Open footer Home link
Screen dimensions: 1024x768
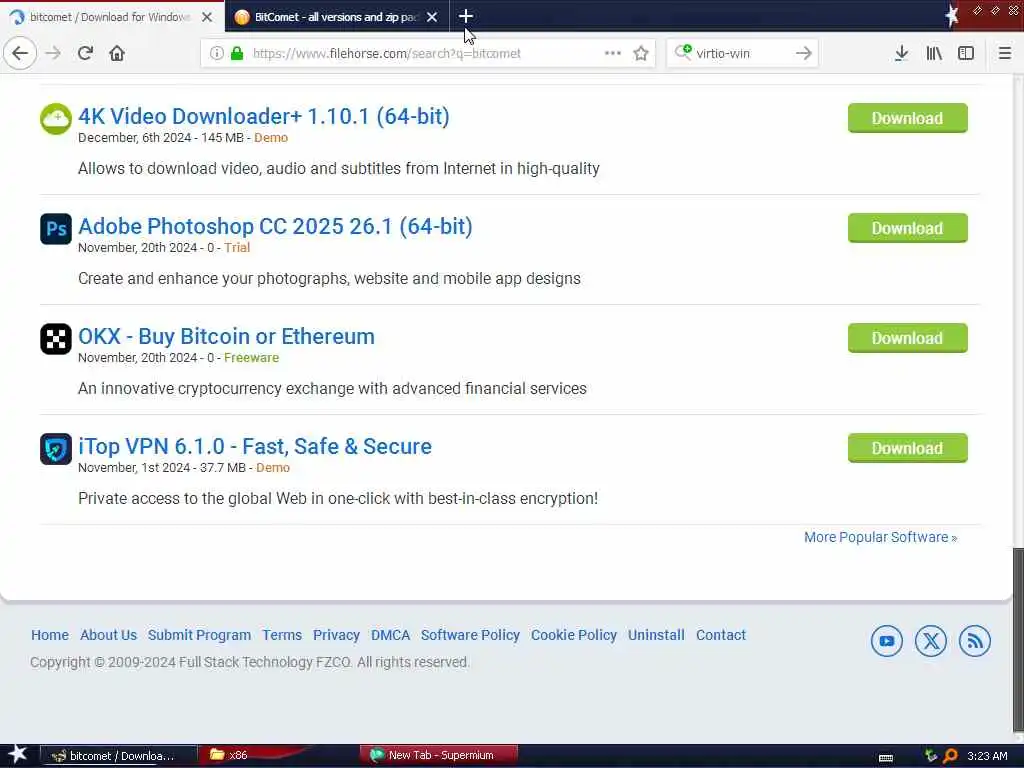(50, 635)
